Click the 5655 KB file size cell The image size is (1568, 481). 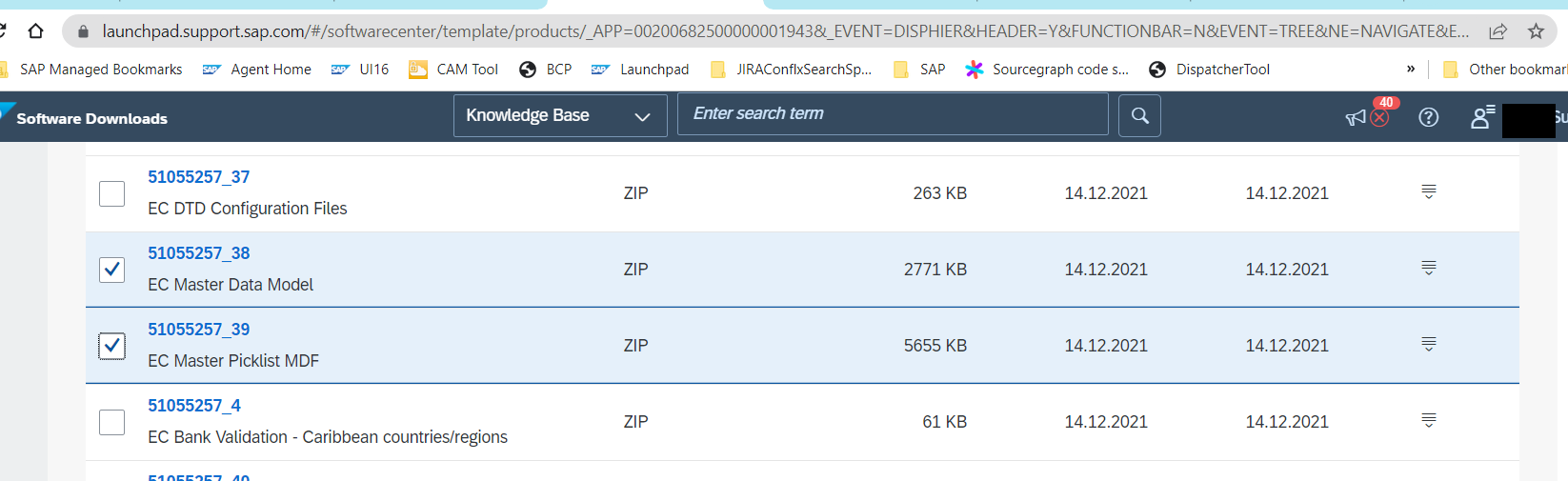tap(935, 346)
